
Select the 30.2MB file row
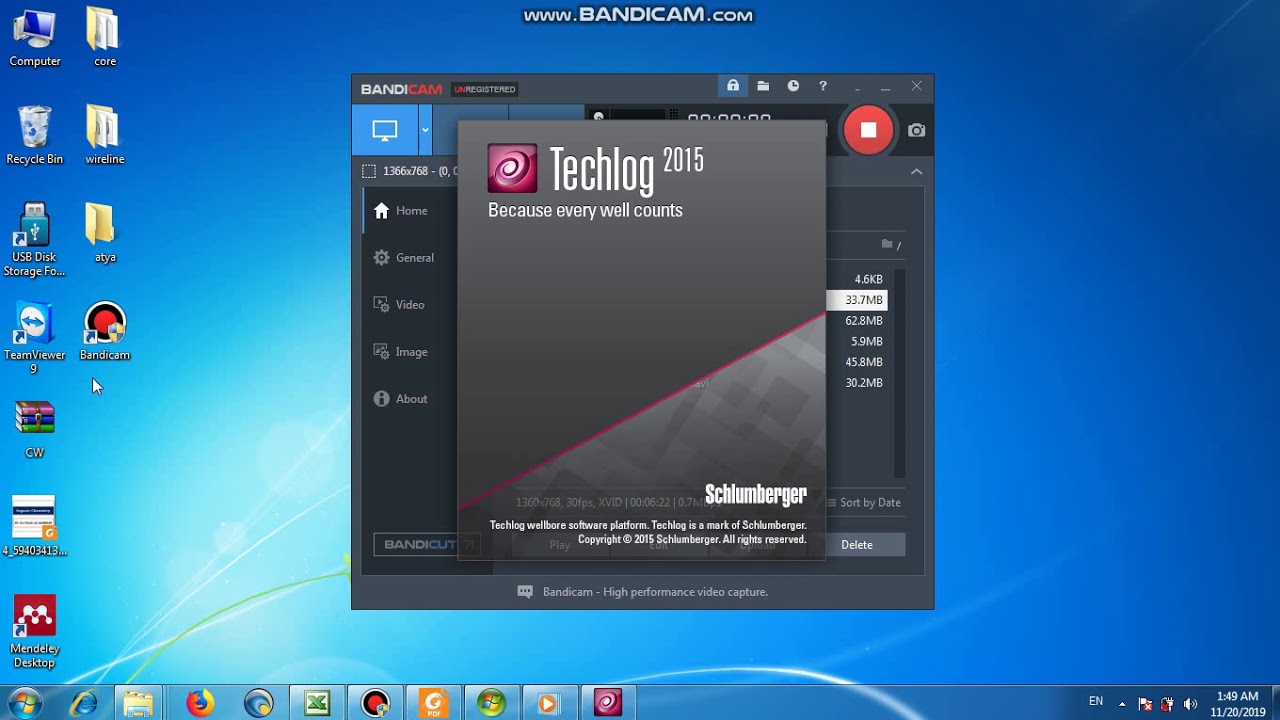[858, 383]
